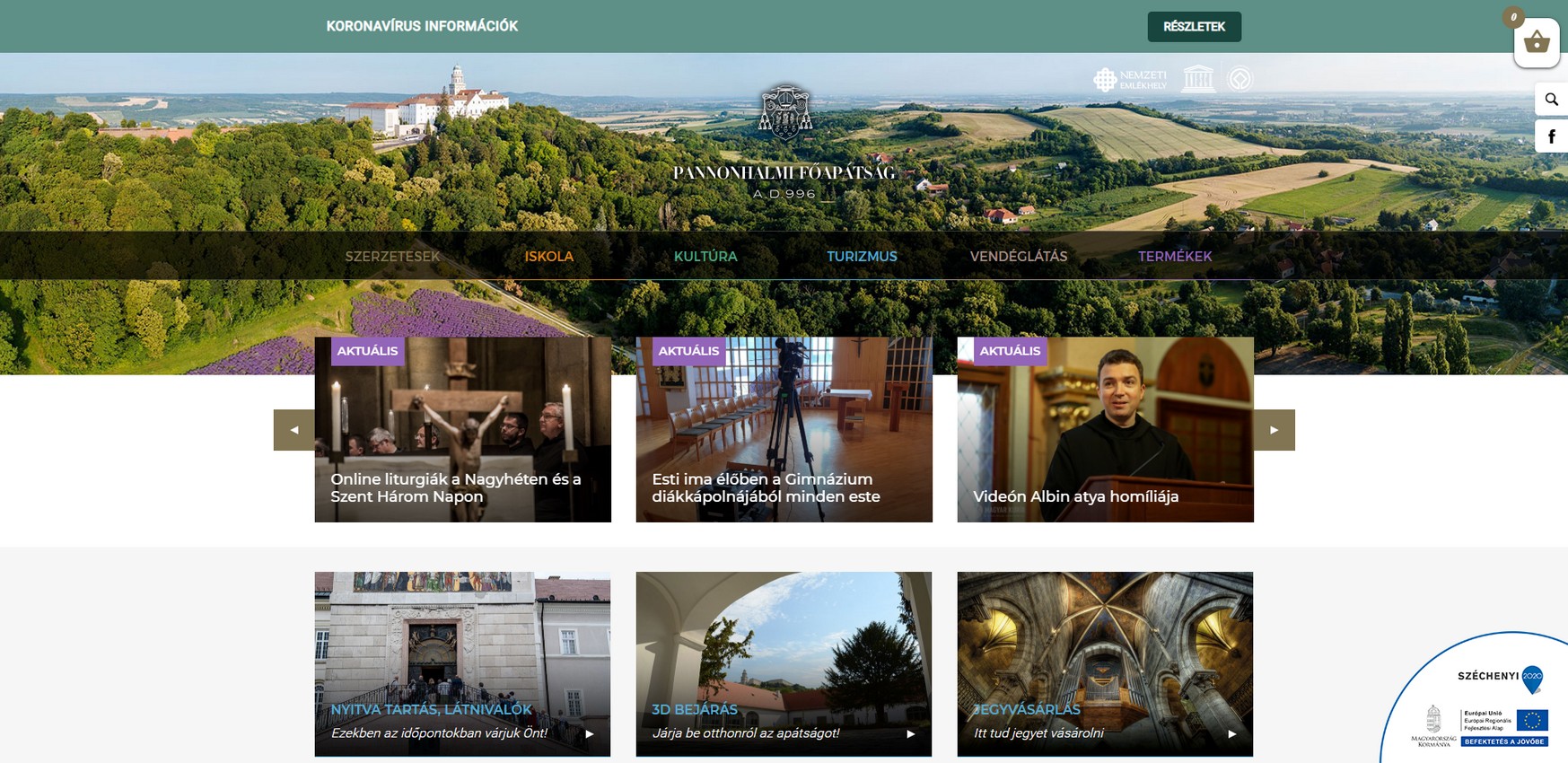Open the Kultúra menu
Image resolution: width=1568 pixels, height=763 pixels.
coord(705,257)
